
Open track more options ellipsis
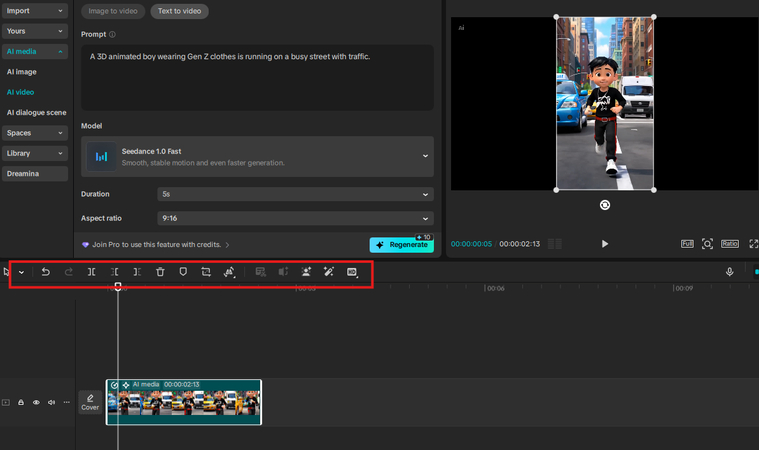pyautogui.click(x=66, y=402)
